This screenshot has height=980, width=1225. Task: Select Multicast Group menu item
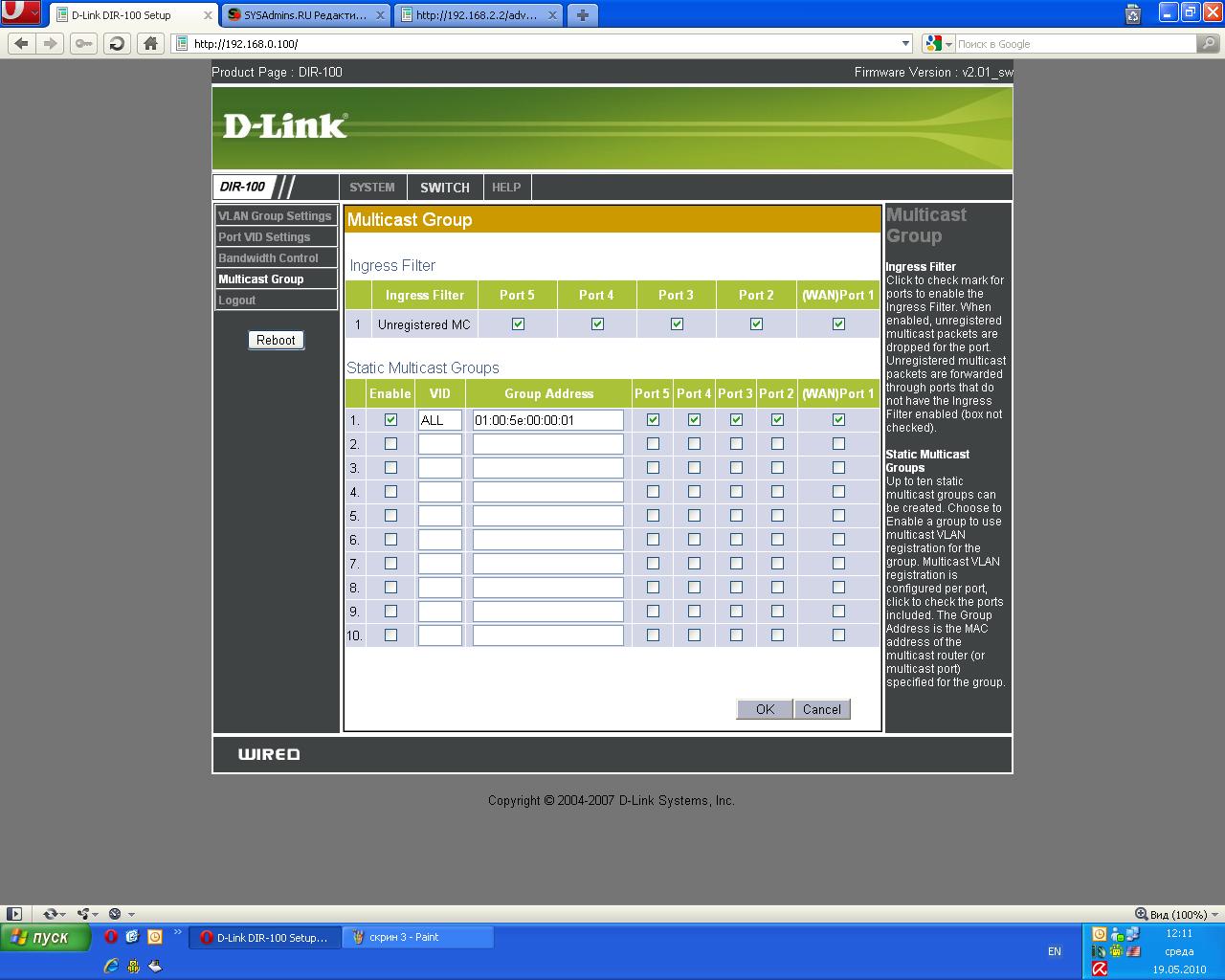click(276, 279)
